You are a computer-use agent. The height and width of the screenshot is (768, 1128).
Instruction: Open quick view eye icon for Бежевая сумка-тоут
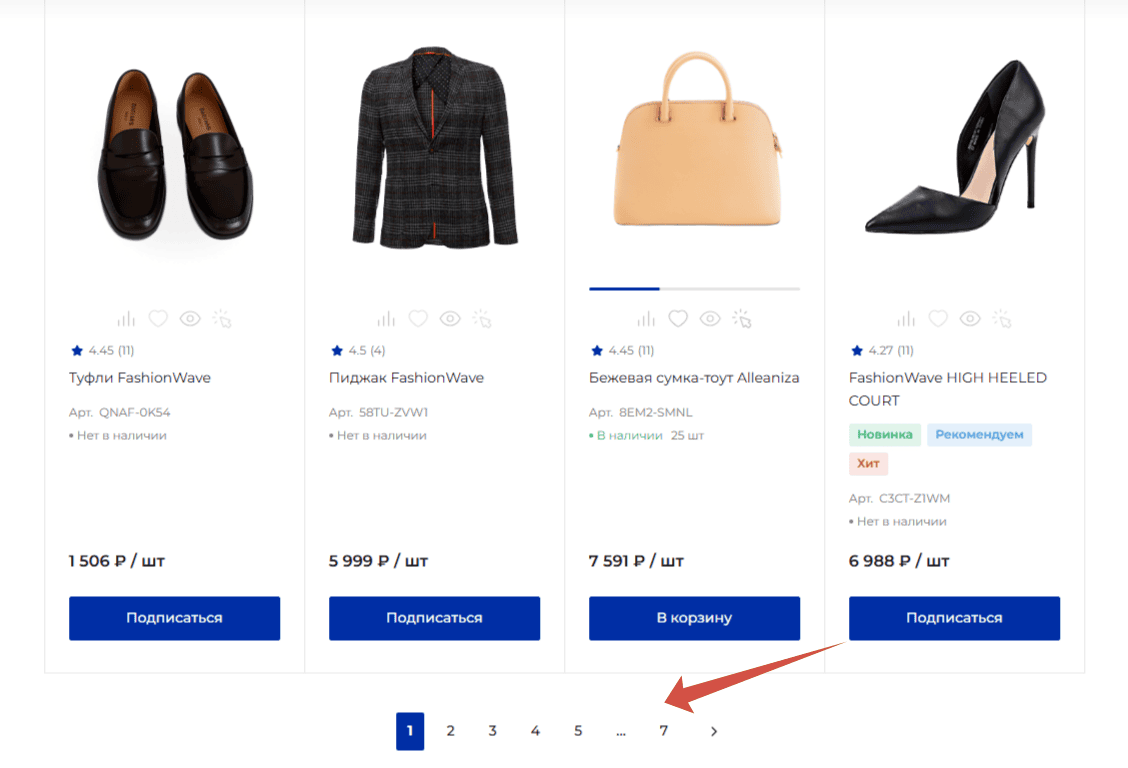710,318
